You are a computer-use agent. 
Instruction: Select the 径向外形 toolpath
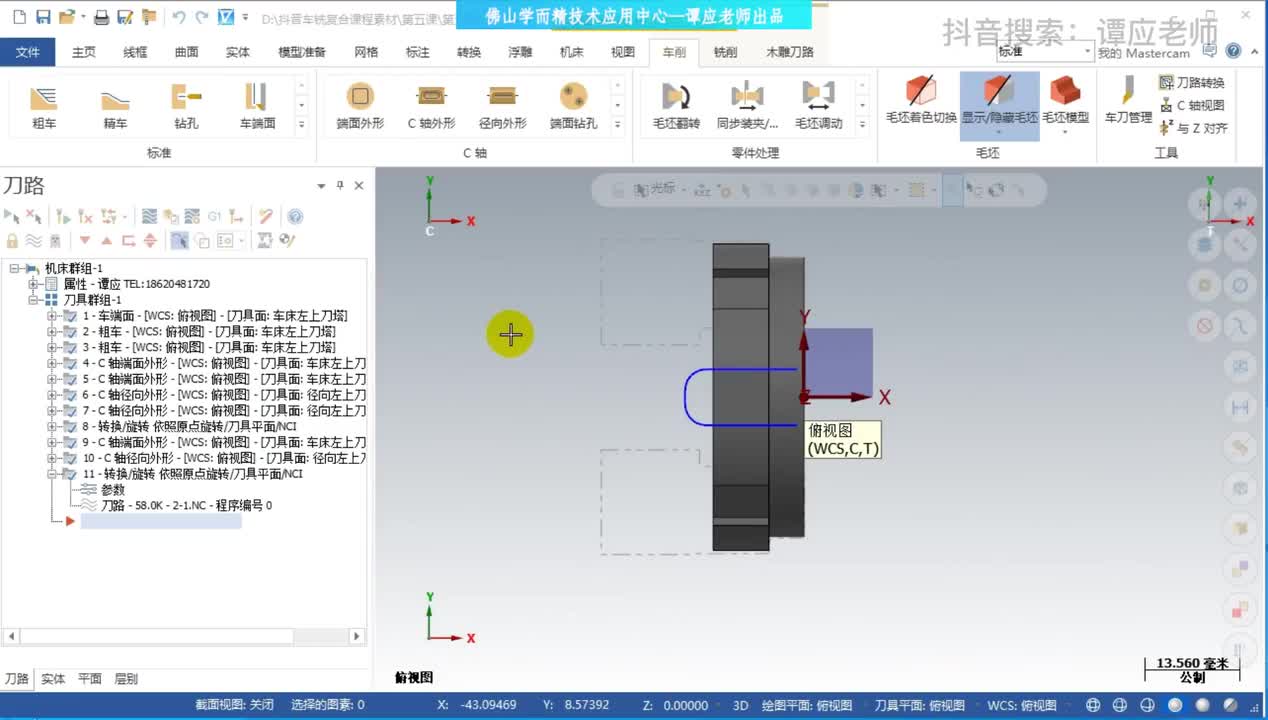pos(502,107)
